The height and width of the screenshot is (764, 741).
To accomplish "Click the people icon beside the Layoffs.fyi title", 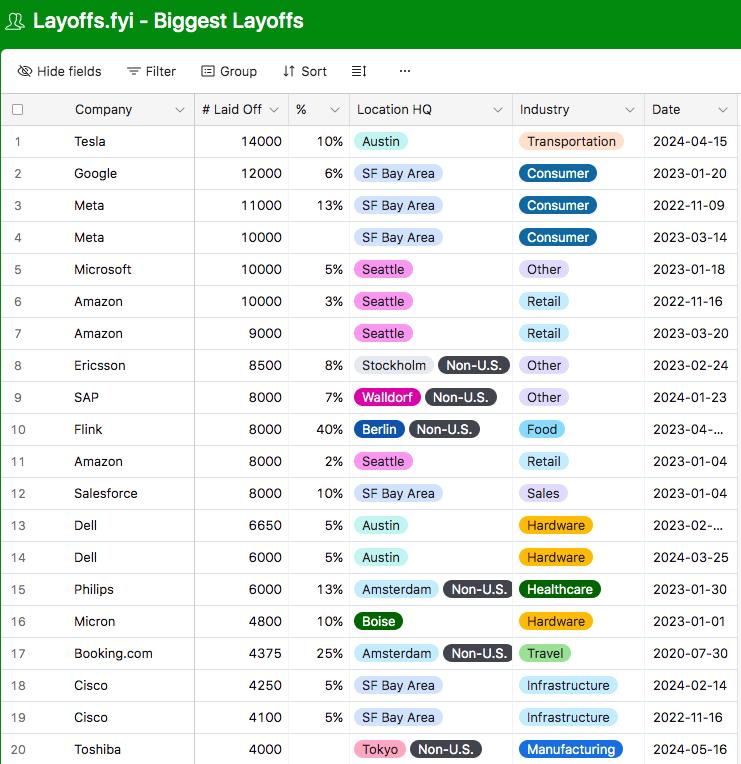I will coord(15,21).
